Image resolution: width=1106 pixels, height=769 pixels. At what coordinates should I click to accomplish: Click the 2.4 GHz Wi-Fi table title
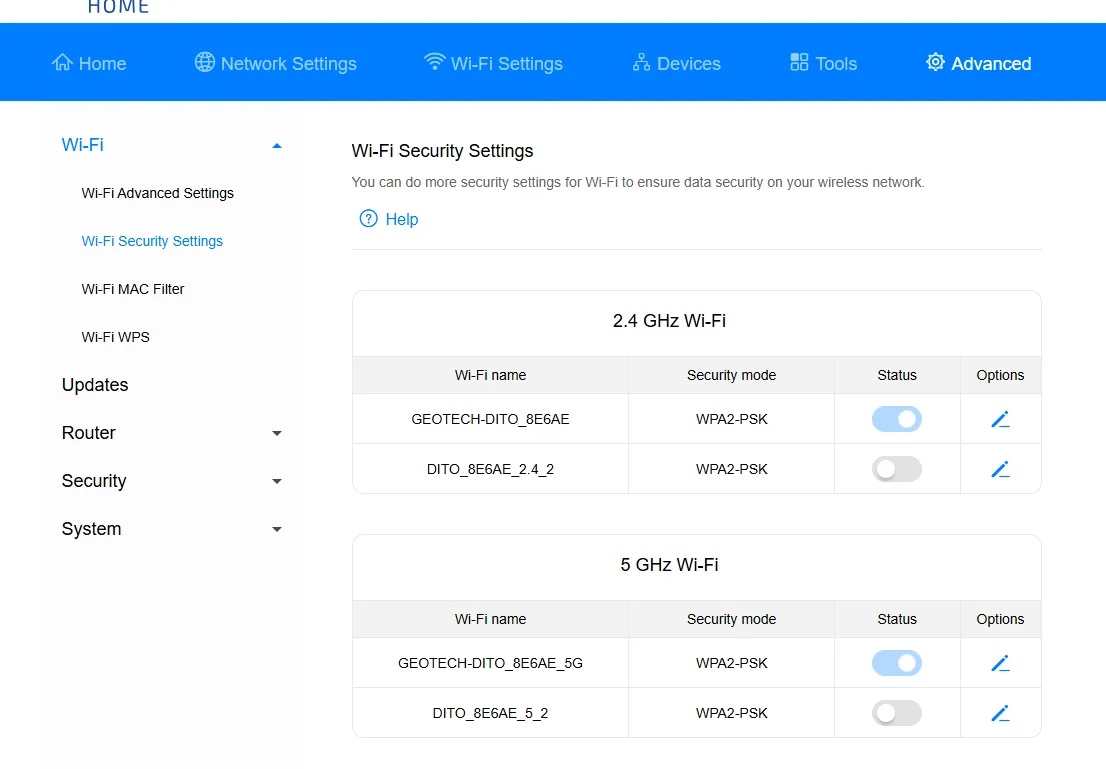pyautogui.click(x=669, y=321)
